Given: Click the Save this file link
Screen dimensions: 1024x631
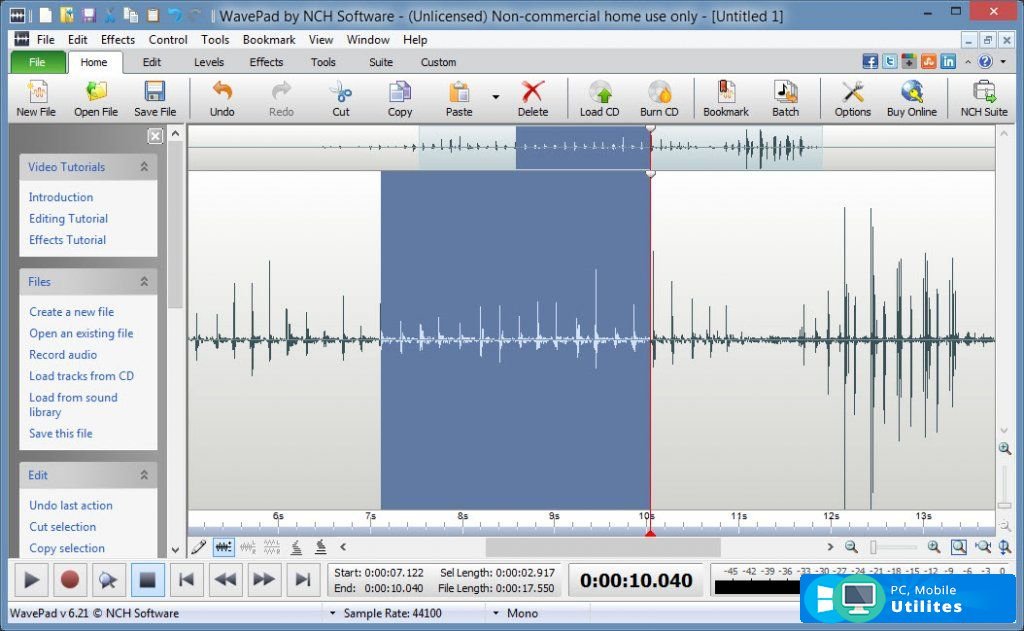Looking at the screenshot, I should coord(61,434).
